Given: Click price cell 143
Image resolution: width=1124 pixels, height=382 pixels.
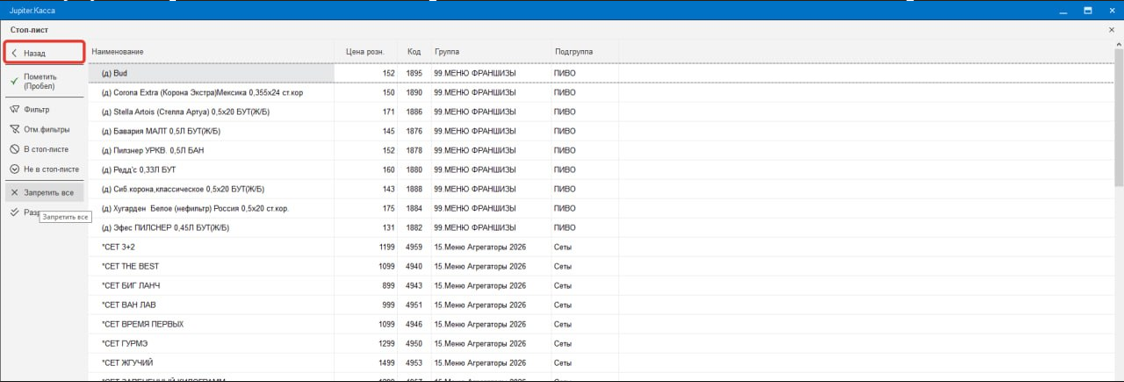Looking at the screenshot, I should point(366,189).
